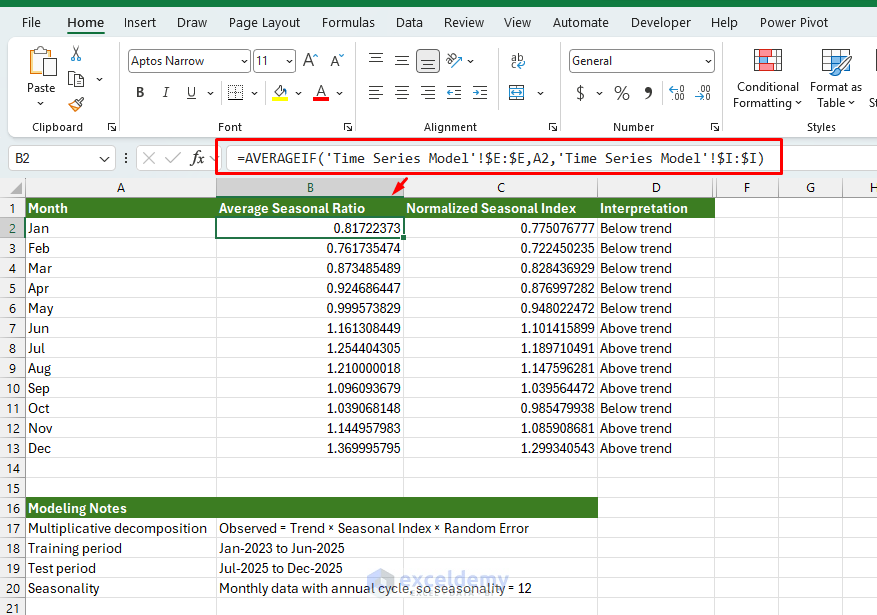
Task: Toggle underline formatting
Action: coord(191,93)
